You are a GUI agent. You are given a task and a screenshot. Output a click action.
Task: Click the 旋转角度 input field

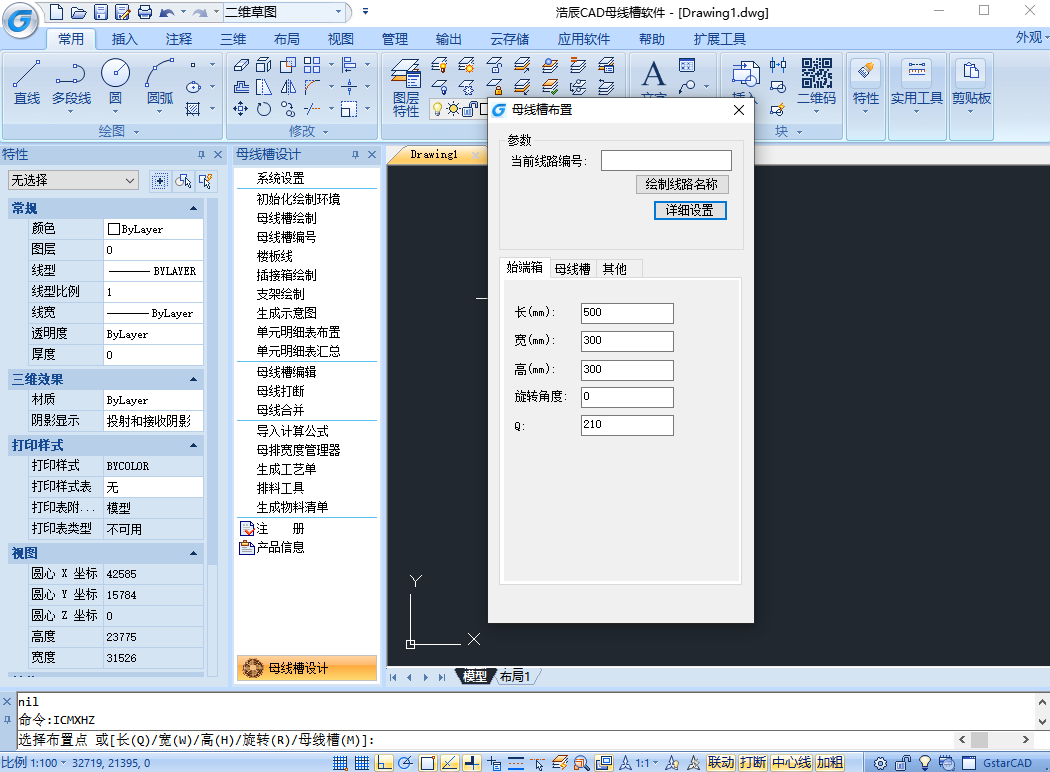click(x=627, y=397)
